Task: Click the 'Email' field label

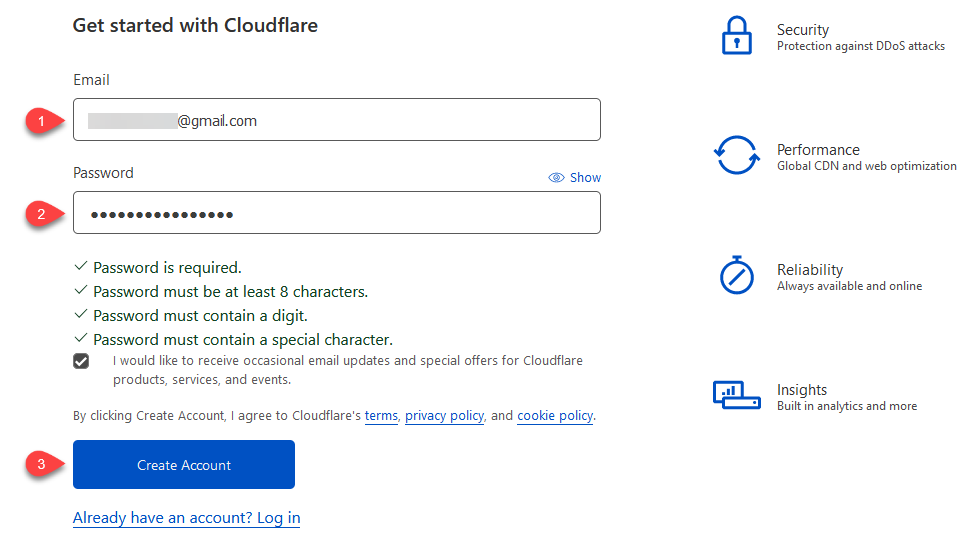Action: 91,80
